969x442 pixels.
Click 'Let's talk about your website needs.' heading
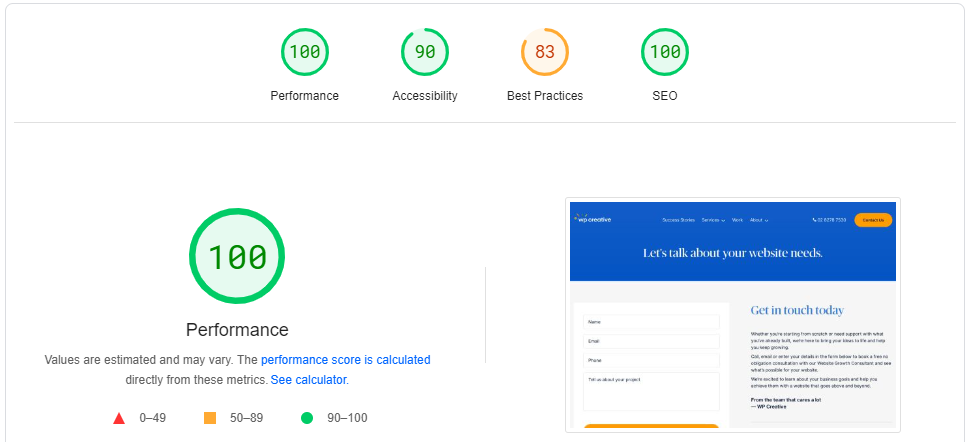(732, 253)
